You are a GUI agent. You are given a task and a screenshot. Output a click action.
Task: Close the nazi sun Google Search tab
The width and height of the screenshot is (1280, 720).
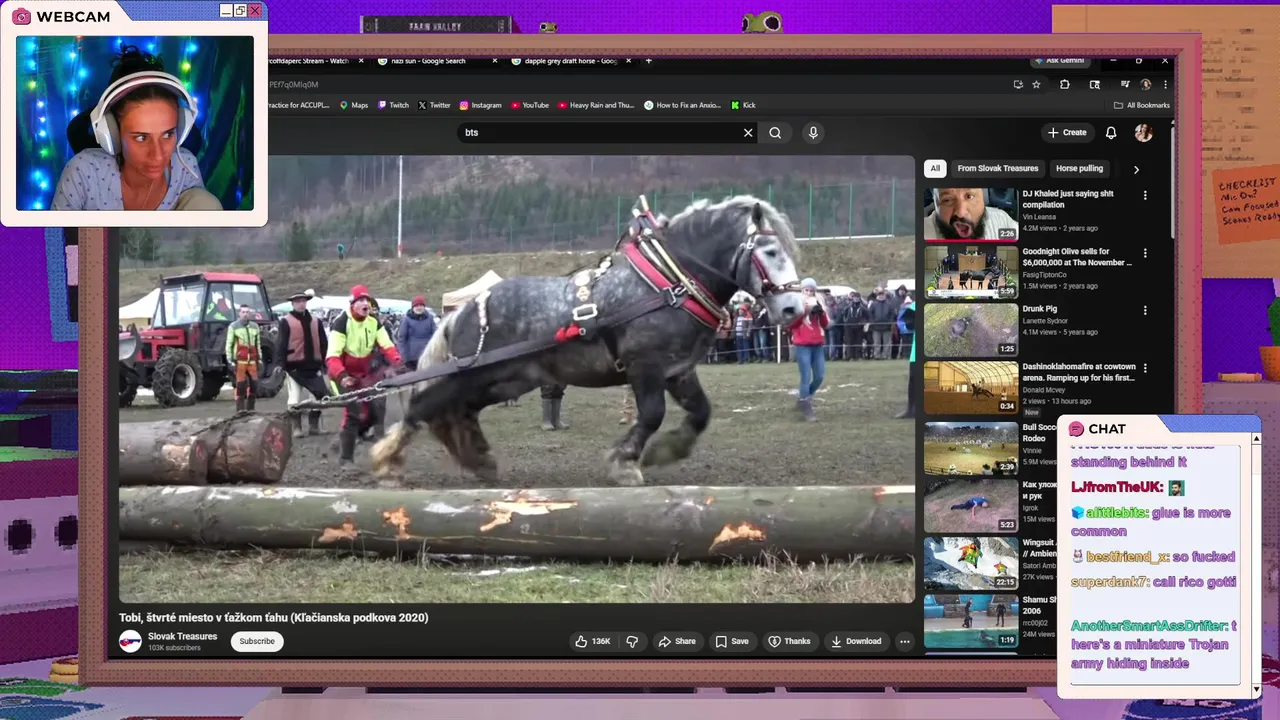(495, 61)
